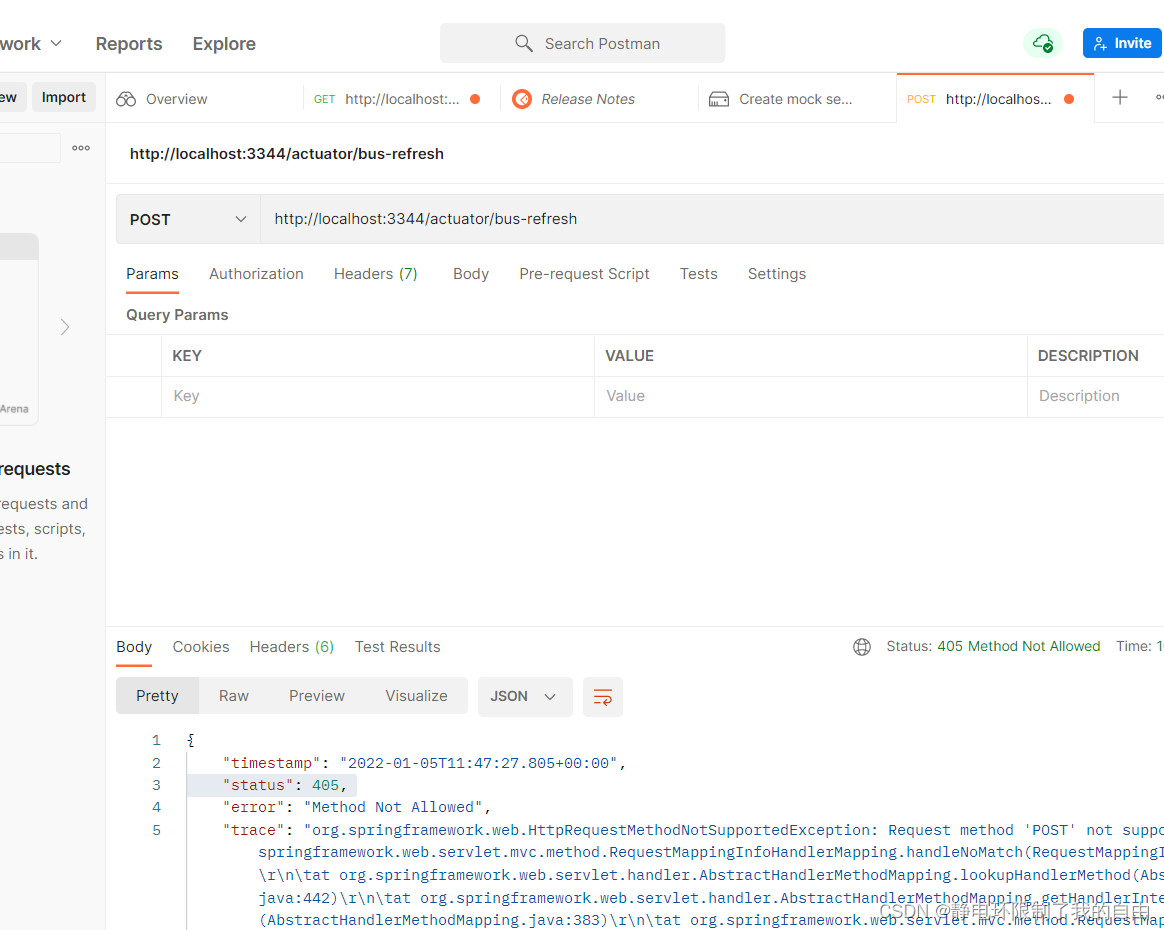Viewport: 1164px width, 930px height.
Task: Select Pretty response view
Action: pos(157,695)
